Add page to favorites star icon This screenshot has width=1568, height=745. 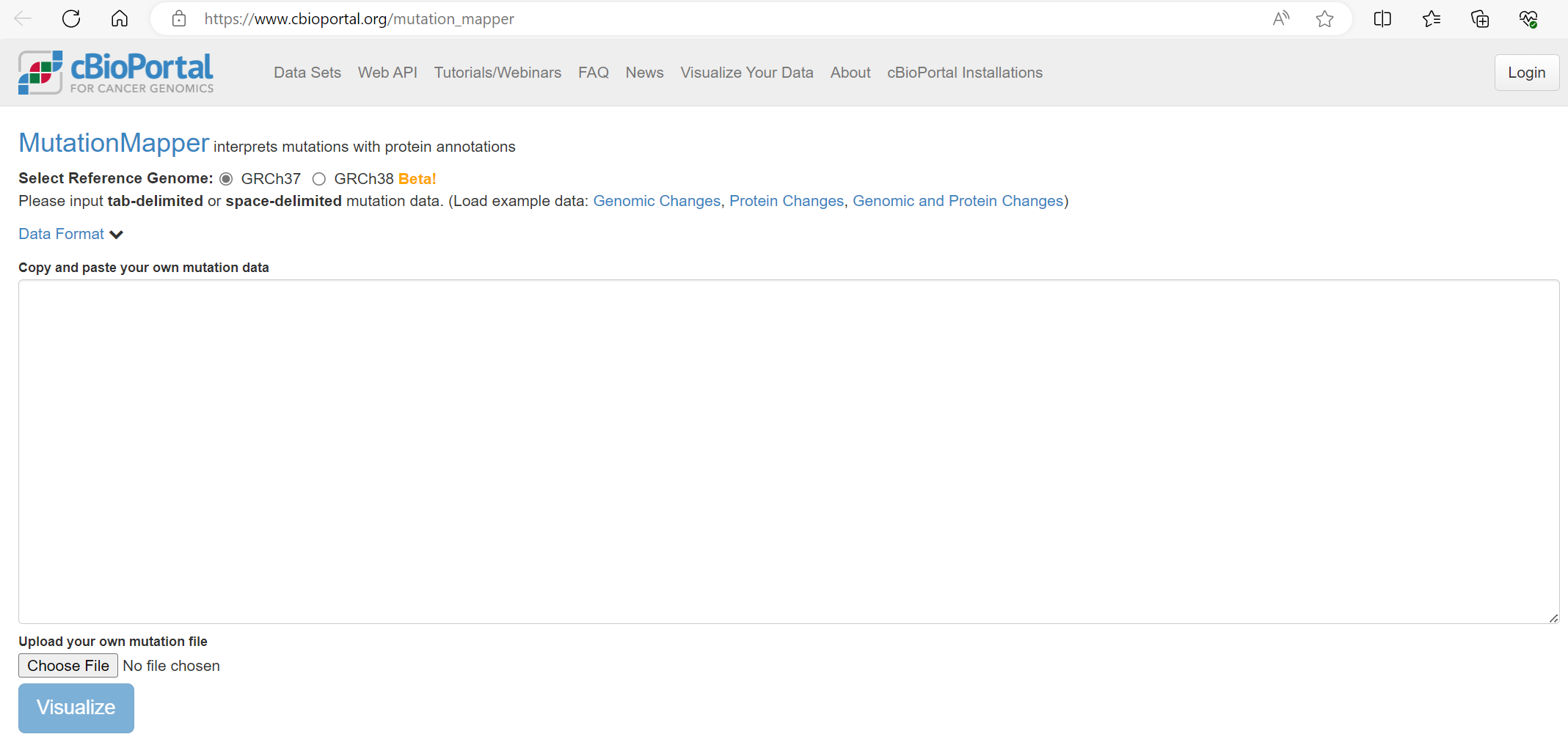point(1324,18)
